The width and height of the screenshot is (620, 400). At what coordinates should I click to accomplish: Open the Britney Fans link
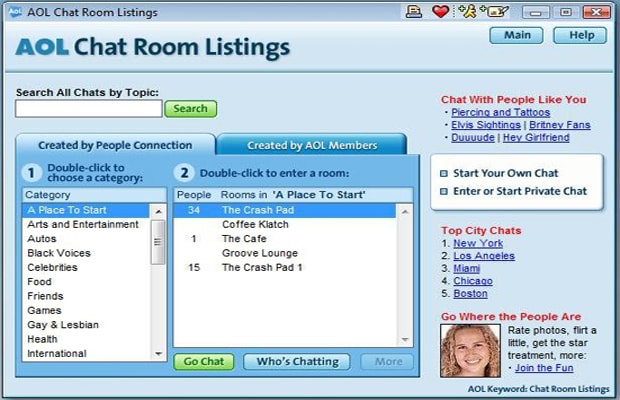pos(560,125)
